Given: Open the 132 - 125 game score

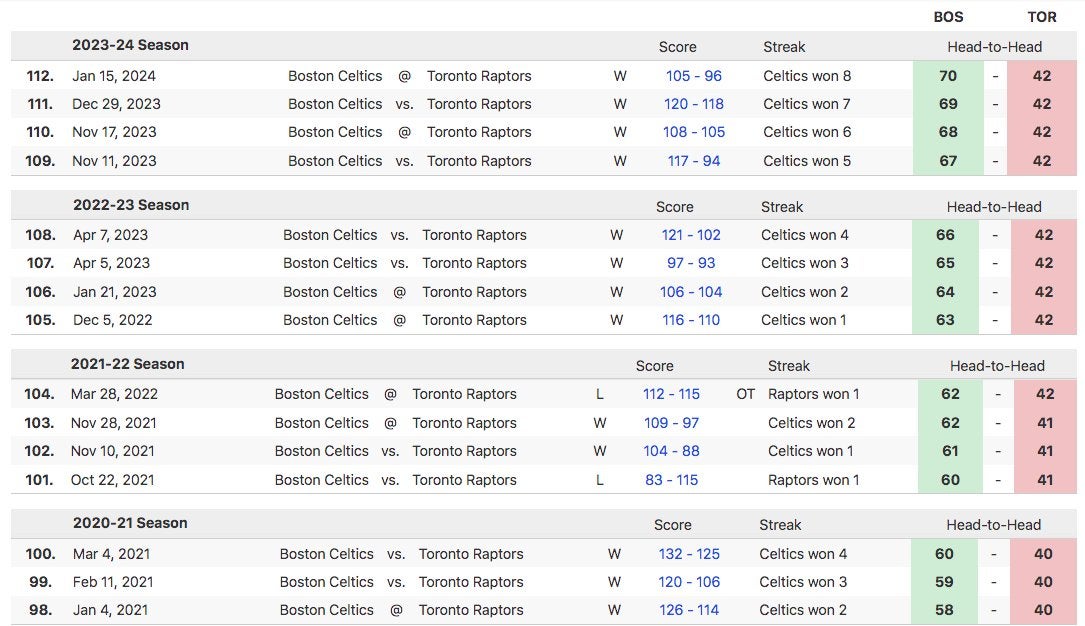Looking at the screenshot, I should point(689,554).
